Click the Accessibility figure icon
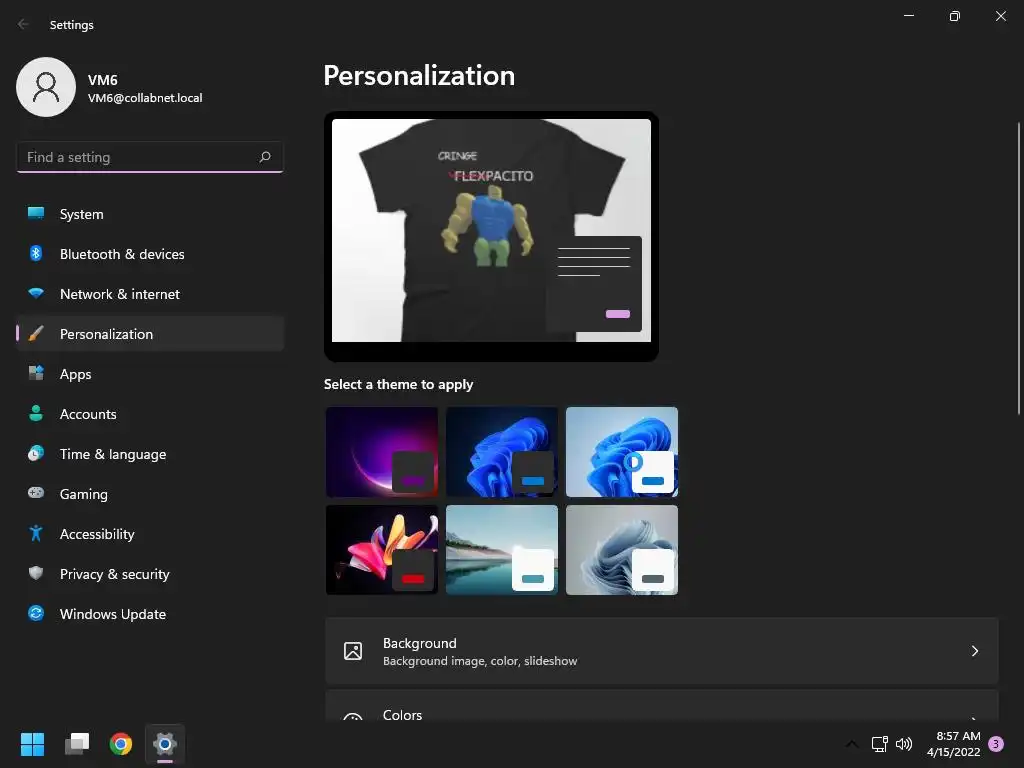 [36, 534]
